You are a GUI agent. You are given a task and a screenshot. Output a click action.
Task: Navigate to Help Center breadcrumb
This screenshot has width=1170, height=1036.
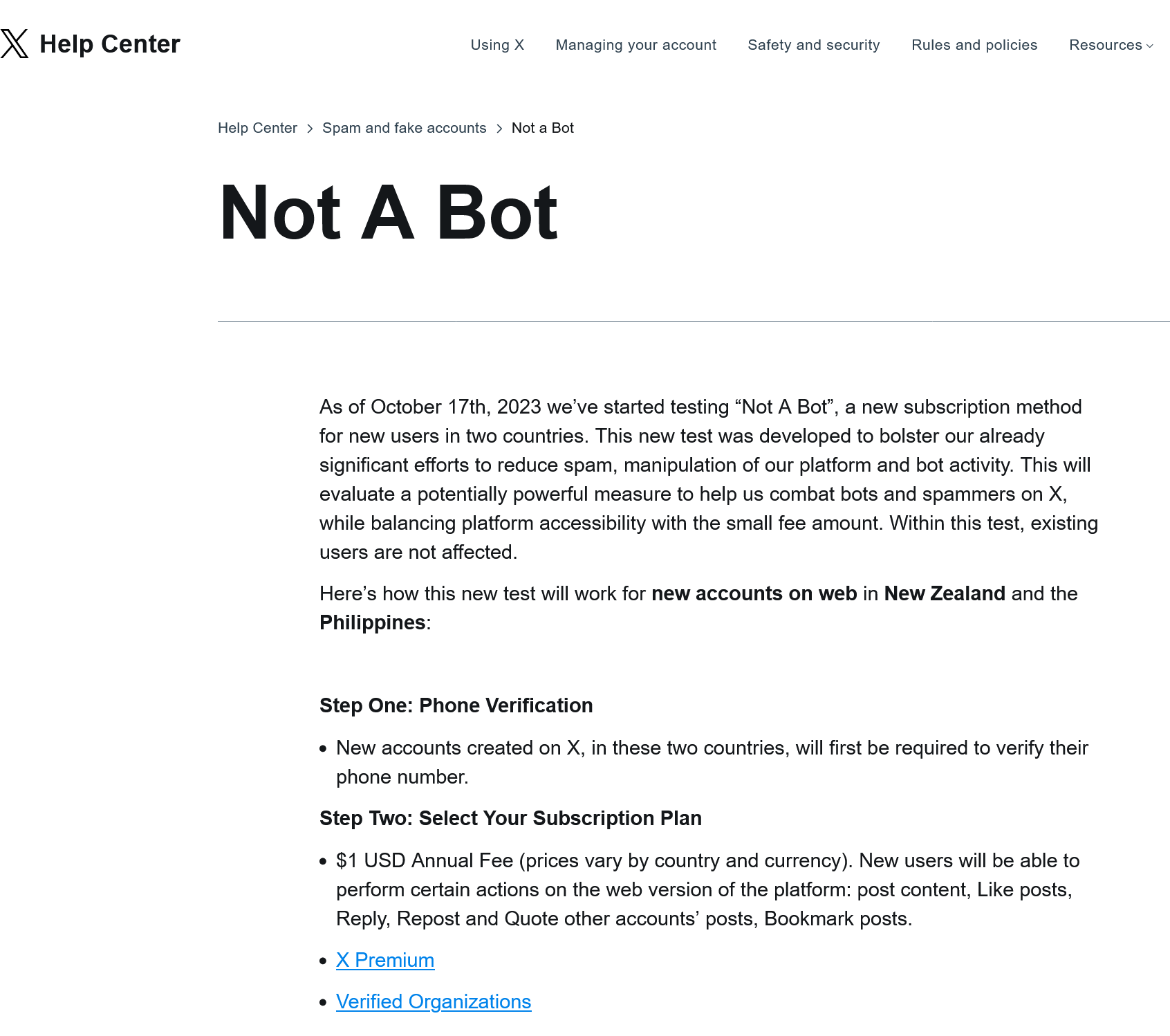click(257, 128)
